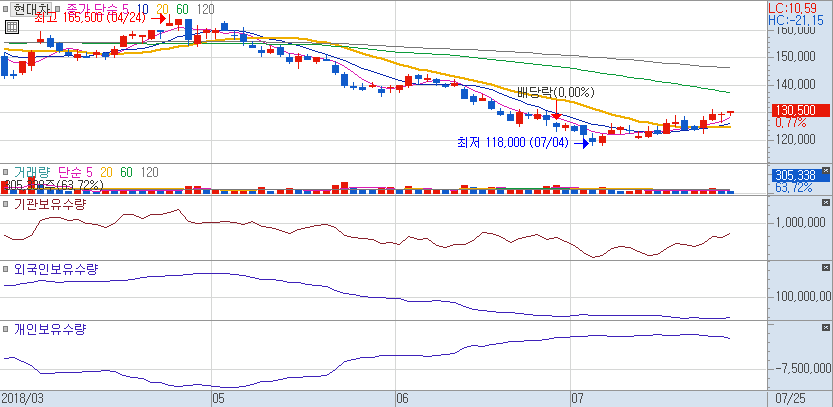Select the 기관보유수량 panel title
Image resolution: width=833 pixels, height=407 pixels.
pos(49,204)
